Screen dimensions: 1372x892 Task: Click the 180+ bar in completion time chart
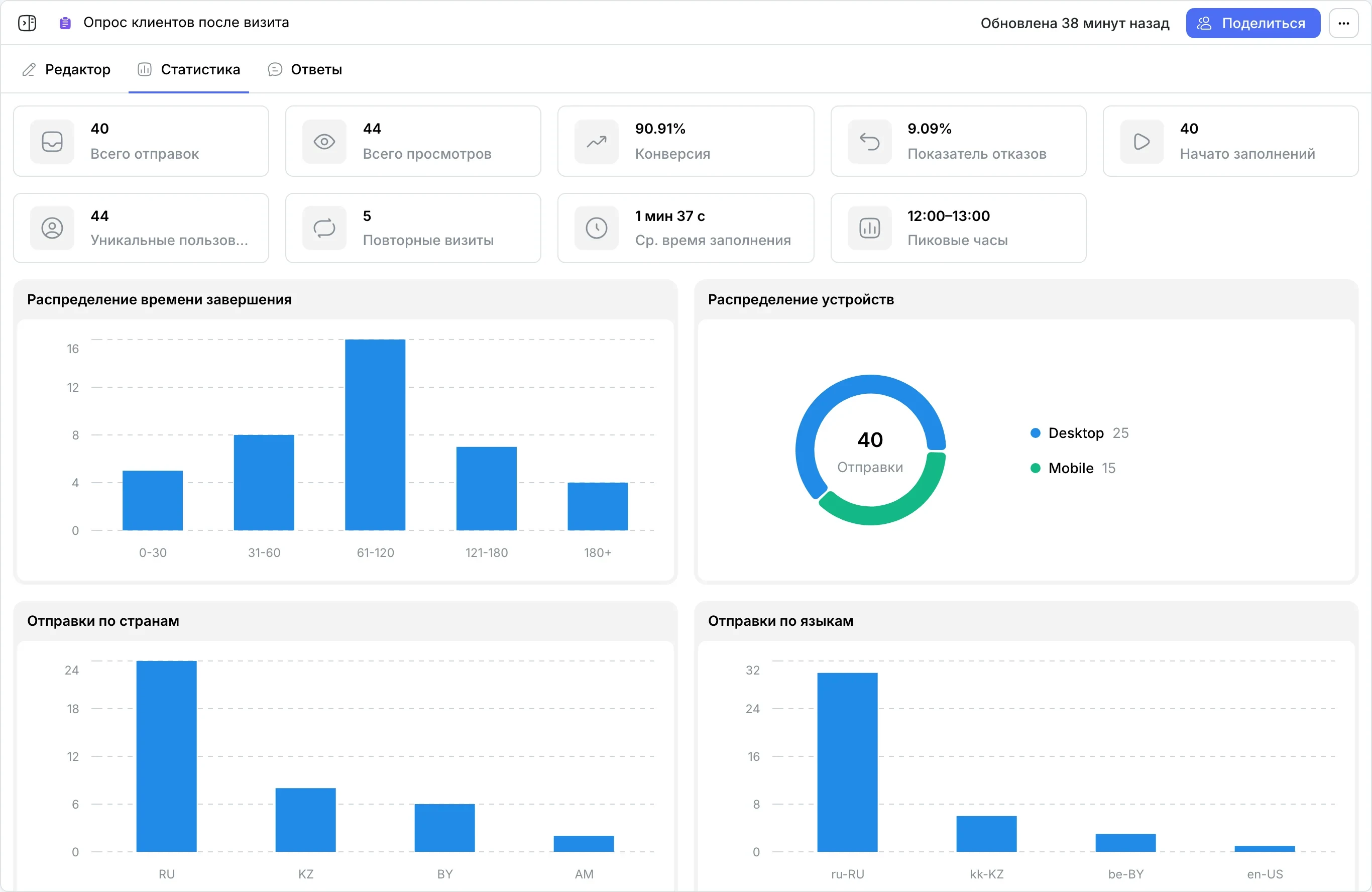(x=598, y=506)
